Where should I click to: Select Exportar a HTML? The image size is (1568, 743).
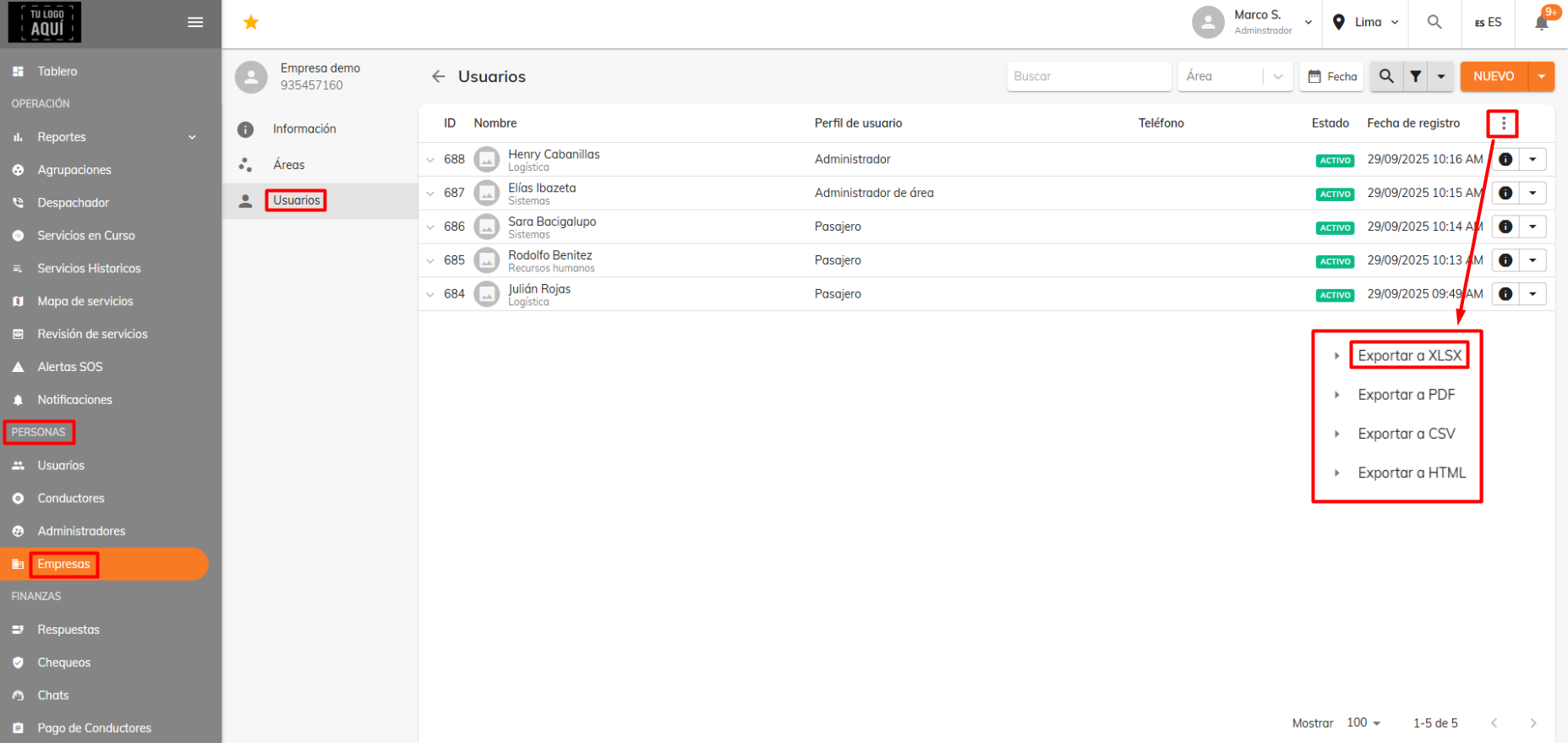pyautogui.click(x=1412, y=473)
